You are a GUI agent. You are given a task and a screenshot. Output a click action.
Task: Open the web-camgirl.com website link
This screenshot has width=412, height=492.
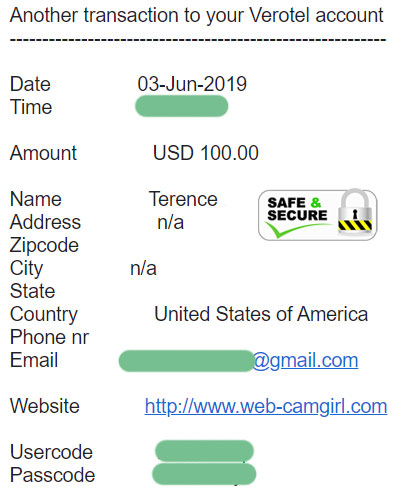(x=266, y=406)
